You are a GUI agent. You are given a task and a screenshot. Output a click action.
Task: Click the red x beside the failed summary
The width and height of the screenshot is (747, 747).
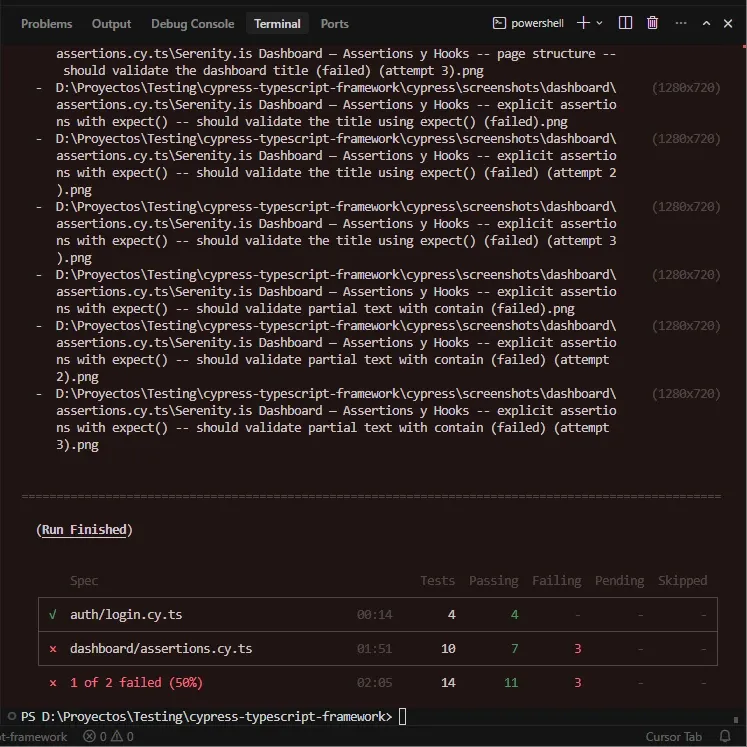coord(53,683)
